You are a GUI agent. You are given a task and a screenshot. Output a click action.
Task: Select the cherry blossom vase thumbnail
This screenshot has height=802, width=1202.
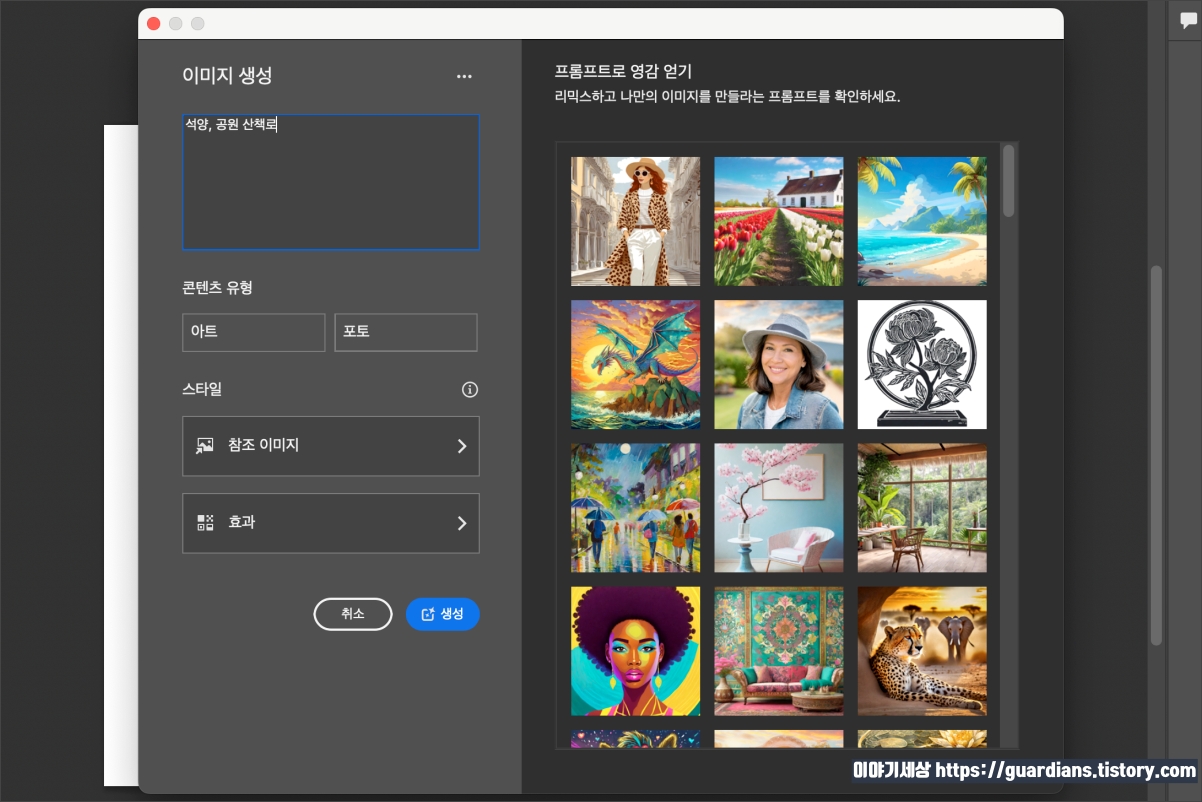[779, 508]
